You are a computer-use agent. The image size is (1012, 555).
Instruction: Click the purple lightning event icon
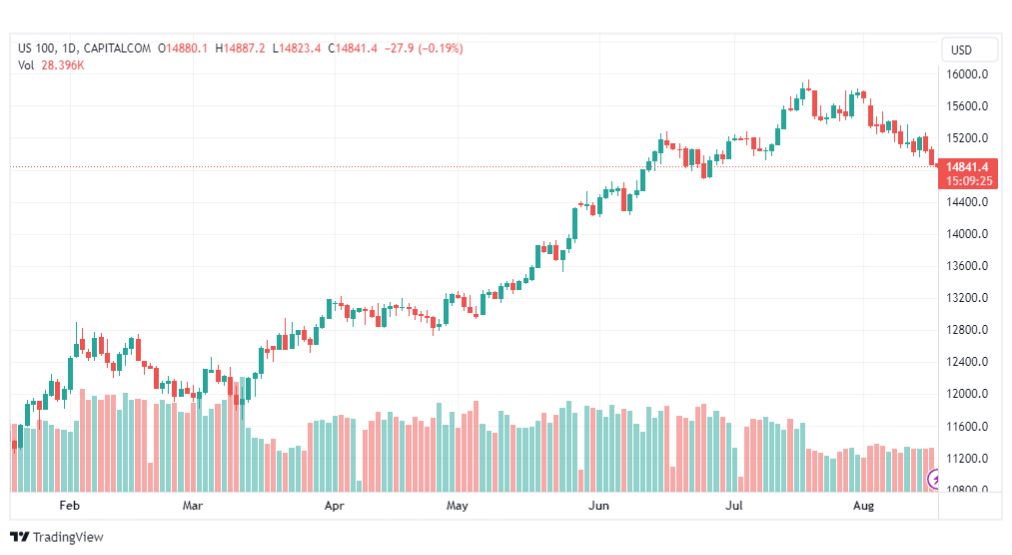(x=933, y=479)
